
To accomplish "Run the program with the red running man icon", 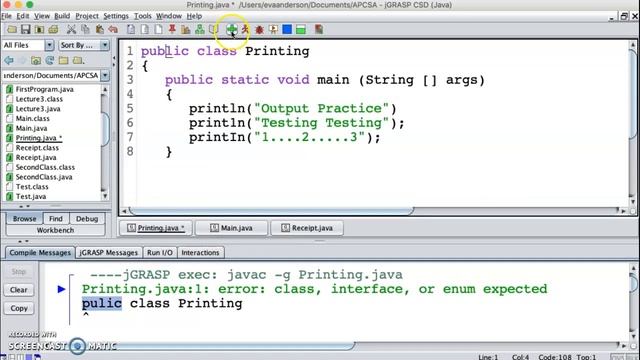I will pos(245,29).
